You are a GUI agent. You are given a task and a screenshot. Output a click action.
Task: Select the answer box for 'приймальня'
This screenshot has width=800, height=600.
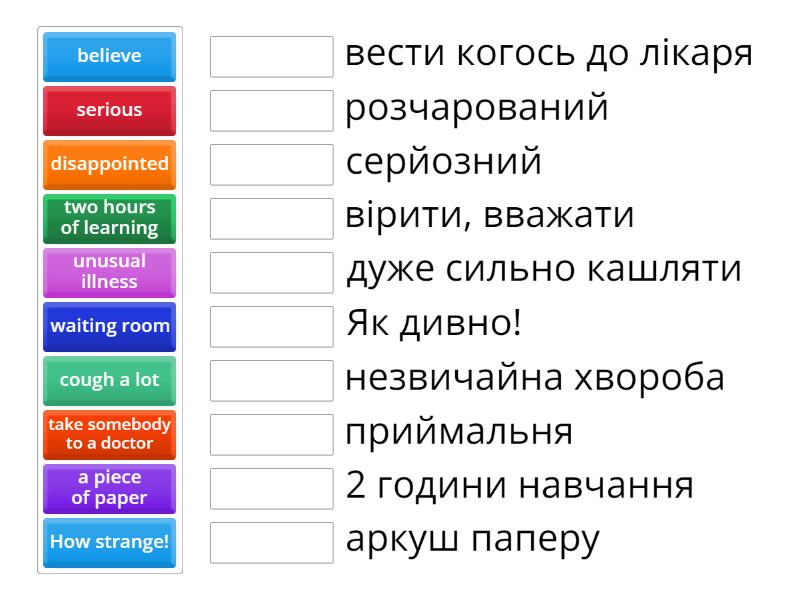tap(272, 435)
